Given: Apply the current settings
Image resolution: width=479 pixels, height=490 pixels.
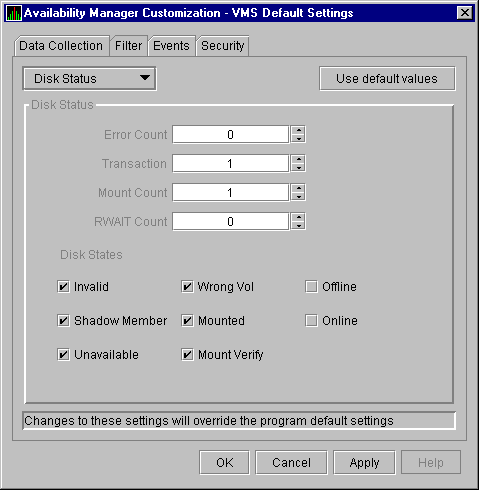Looking at the screenshot, I should click(x=364, y=462).
